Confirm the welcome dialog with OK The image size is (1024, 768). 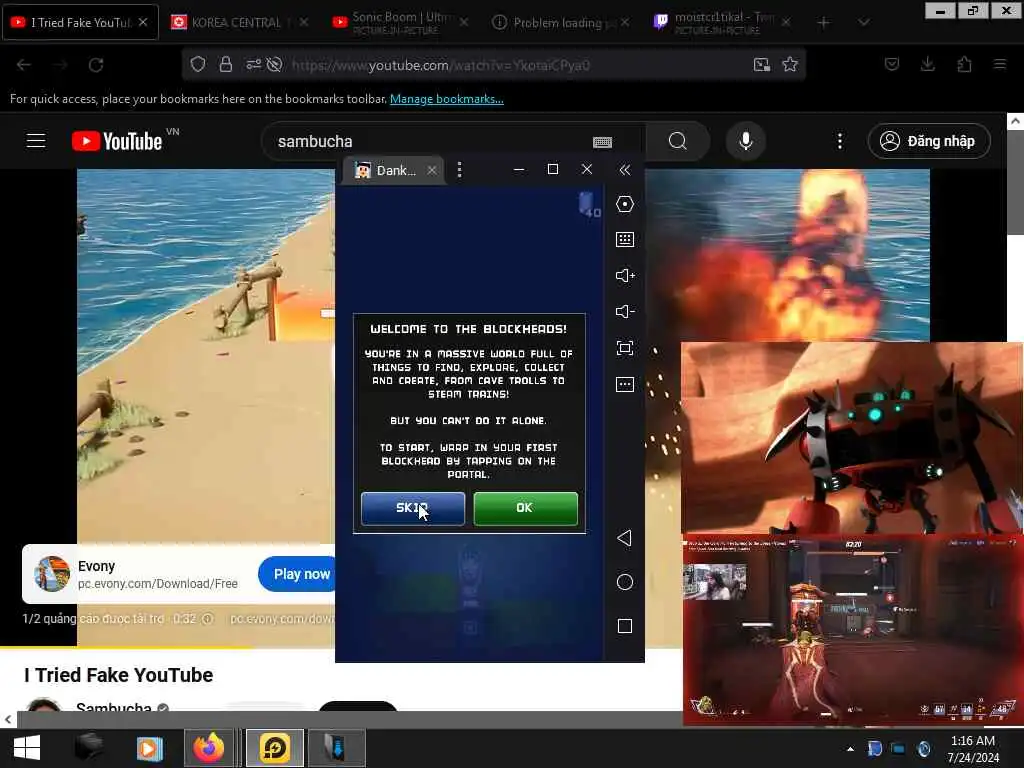[x=525, y=508]
